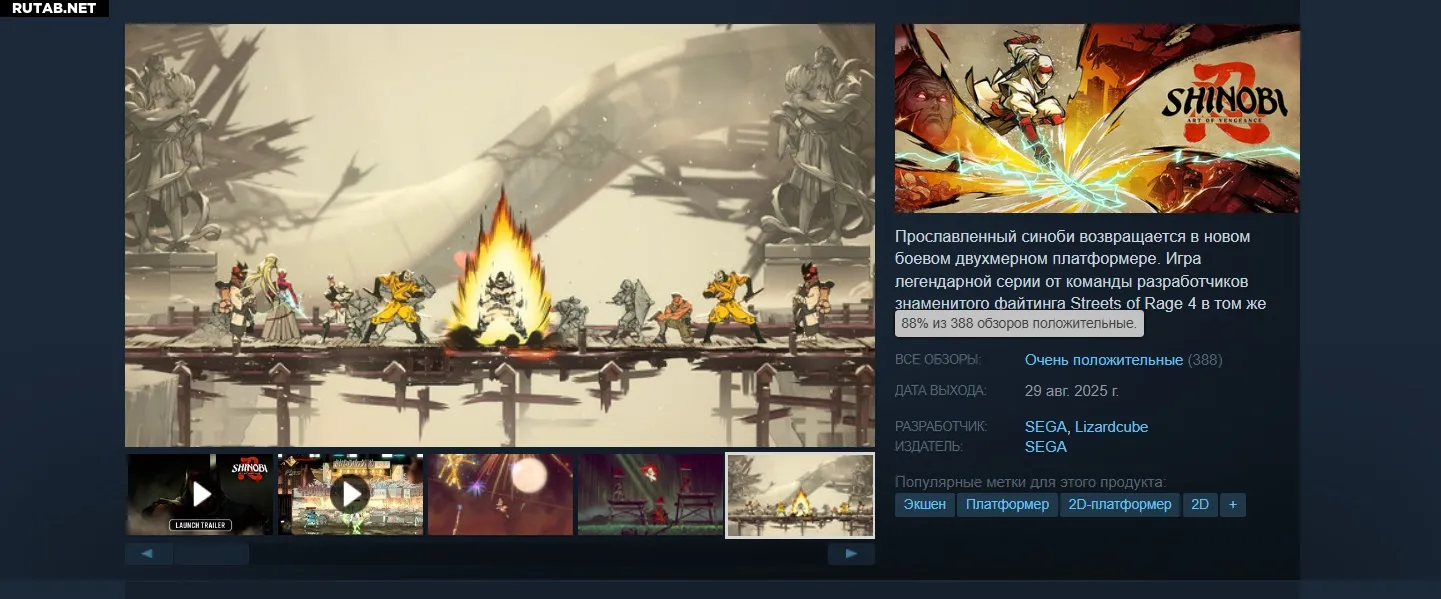Screen dimensions: 1441x599
Task: Click the Shinobi header capsule image
Action: (1097, 118)
